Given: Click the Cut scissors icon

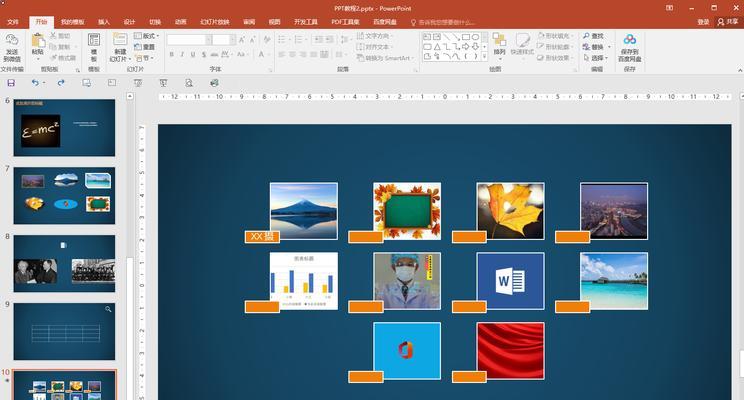Looking at the screenshot, I should pyautogui.click(x=53, y=36).
